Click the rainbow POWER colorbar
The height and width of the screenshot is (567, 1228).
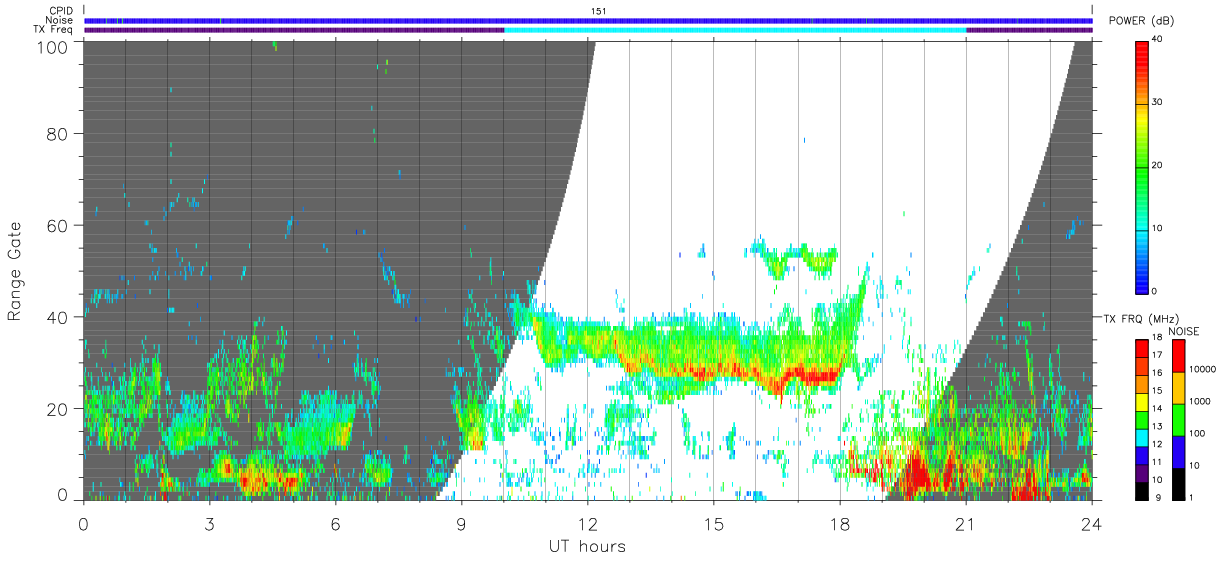pos(1142,166)
